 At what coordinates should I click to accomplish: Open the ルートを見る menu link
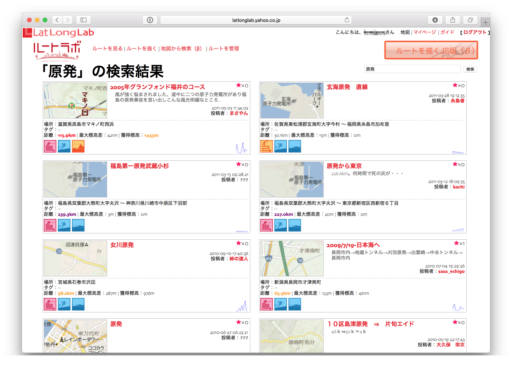click(x=107, y=49)
